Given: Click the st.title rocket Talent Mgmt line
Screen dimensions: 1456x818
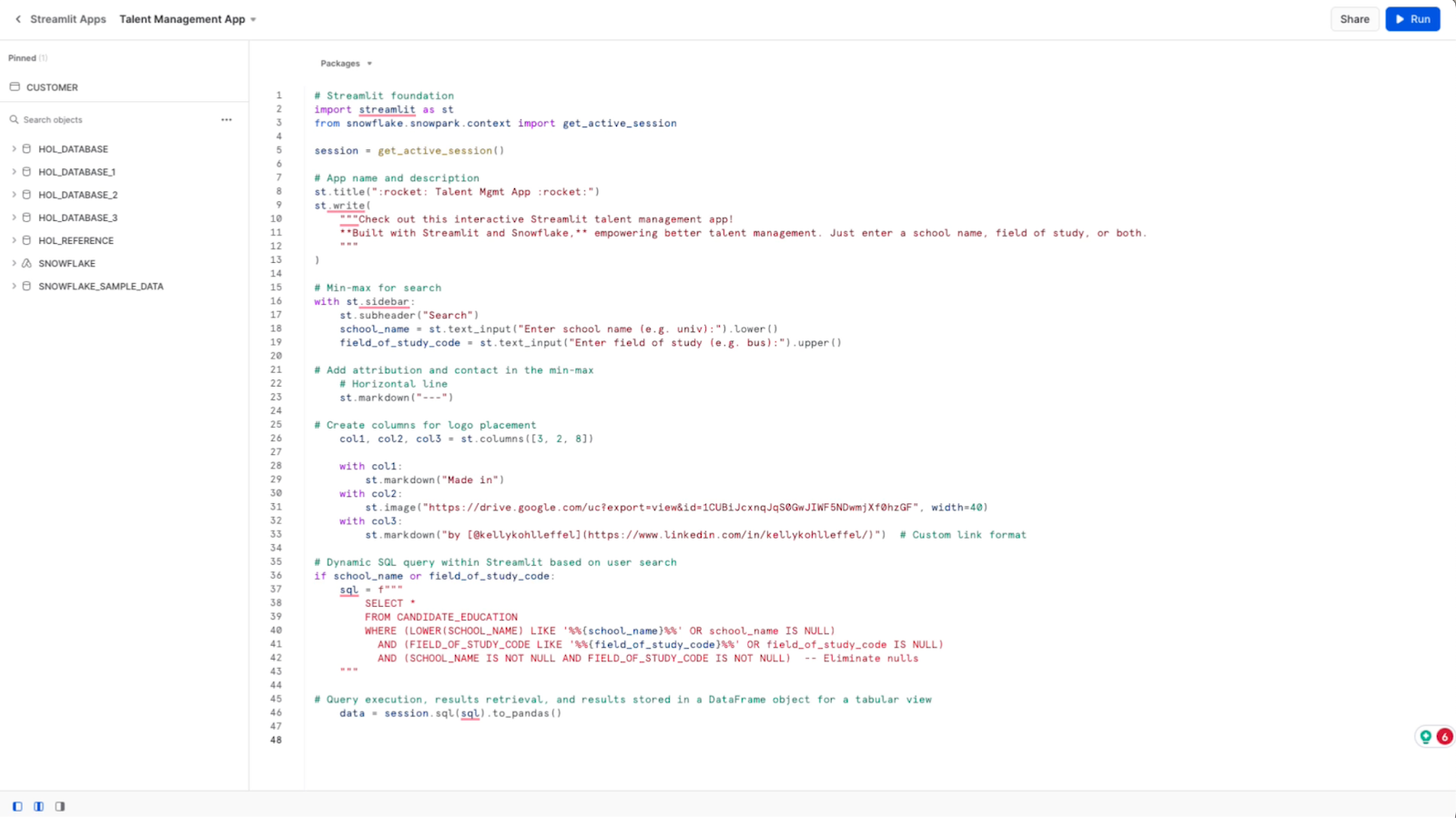Looking at the screenshot, I should pos(457,192).
